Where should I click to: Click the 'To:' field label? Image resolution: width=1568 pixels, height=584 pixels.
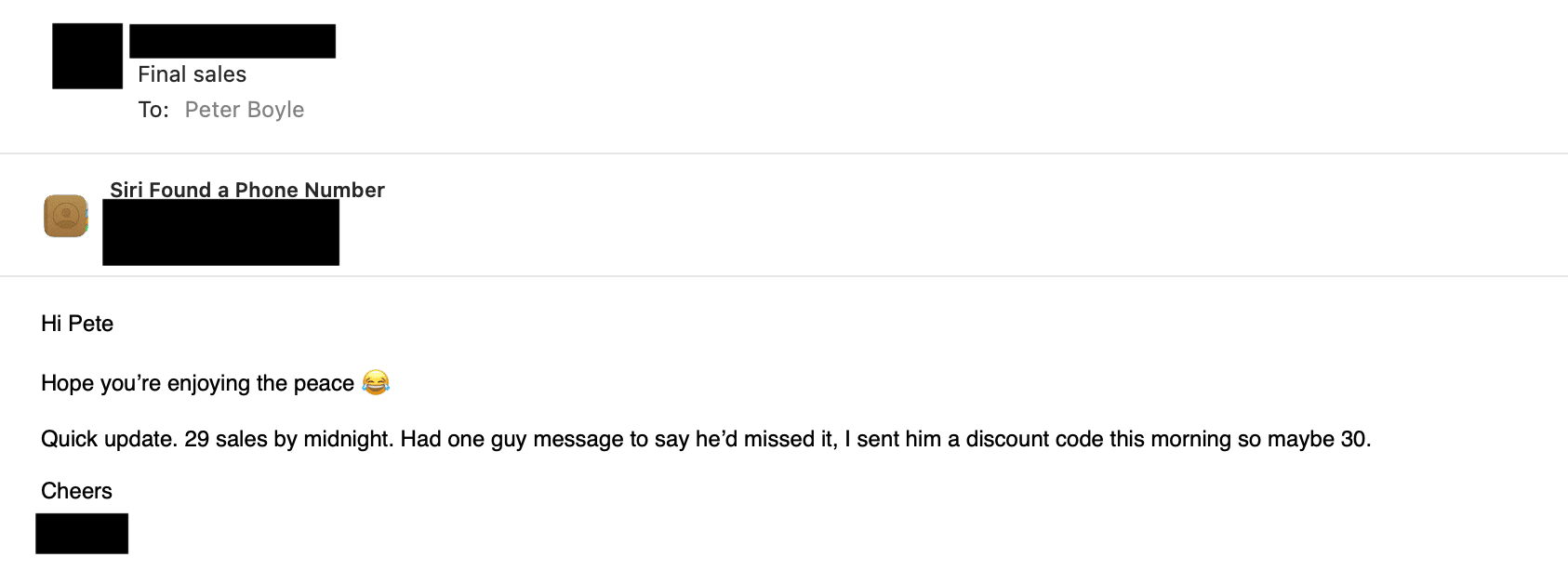(153, 110)
